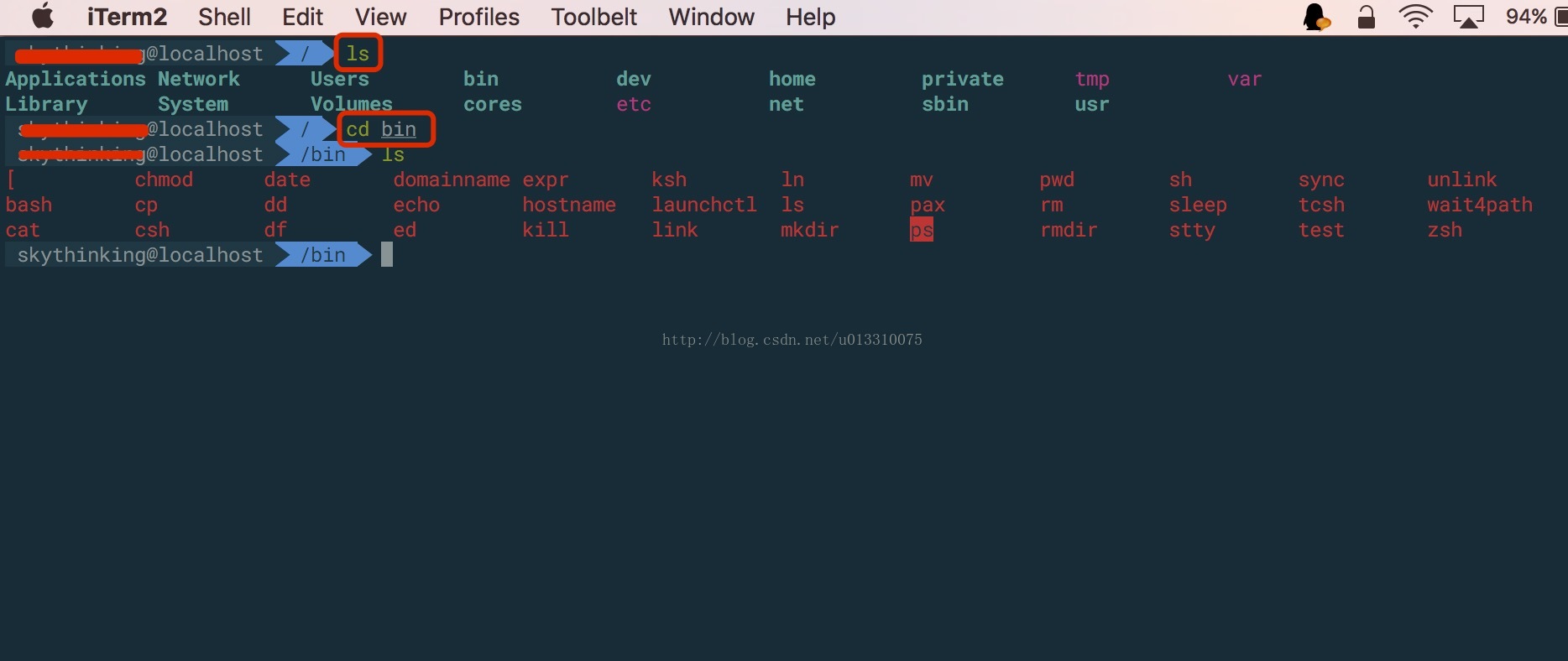Click the cat file name

tap(24, 230)
